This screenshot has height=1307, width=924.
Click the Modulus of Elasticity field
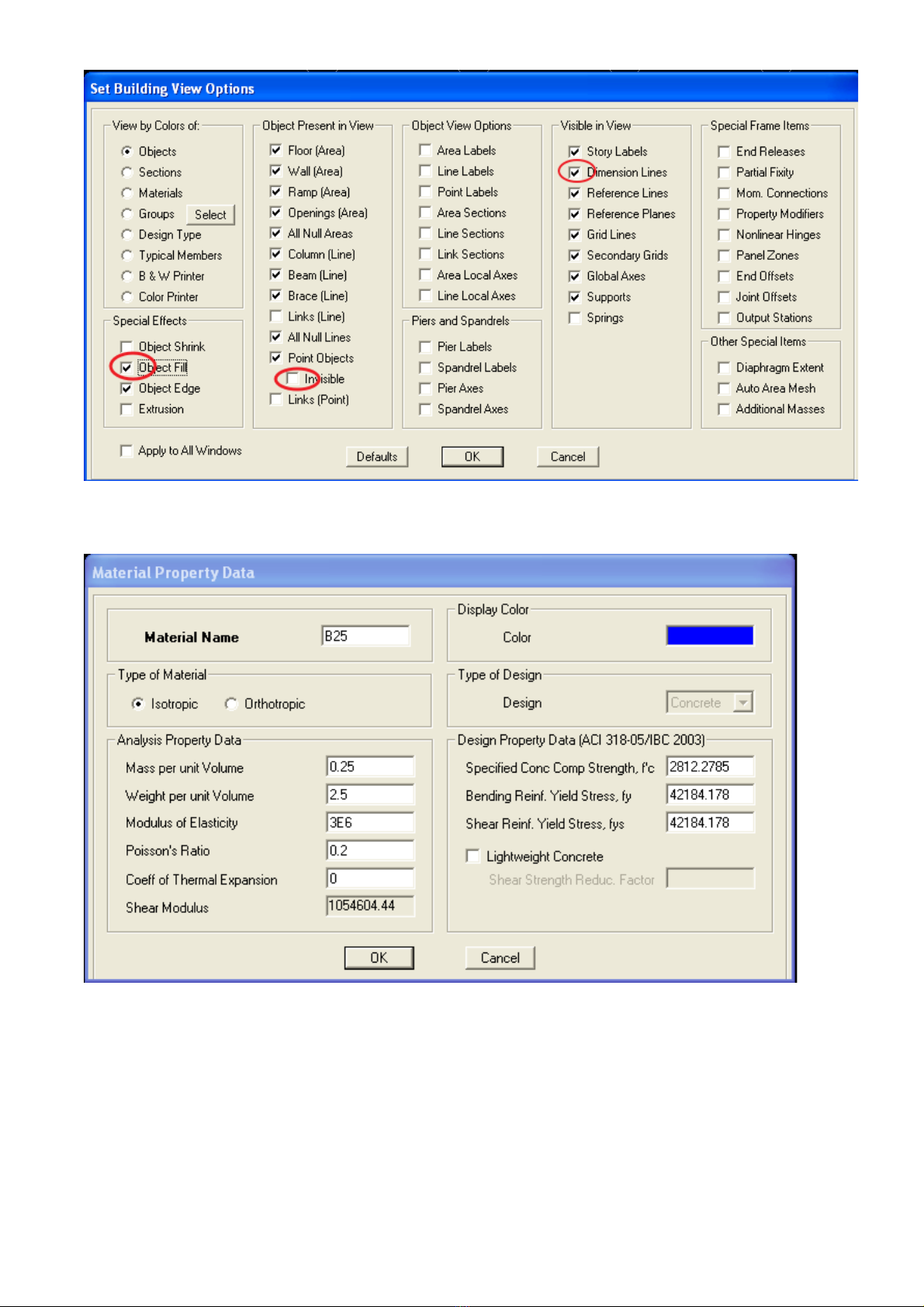[x=370, y=822]
